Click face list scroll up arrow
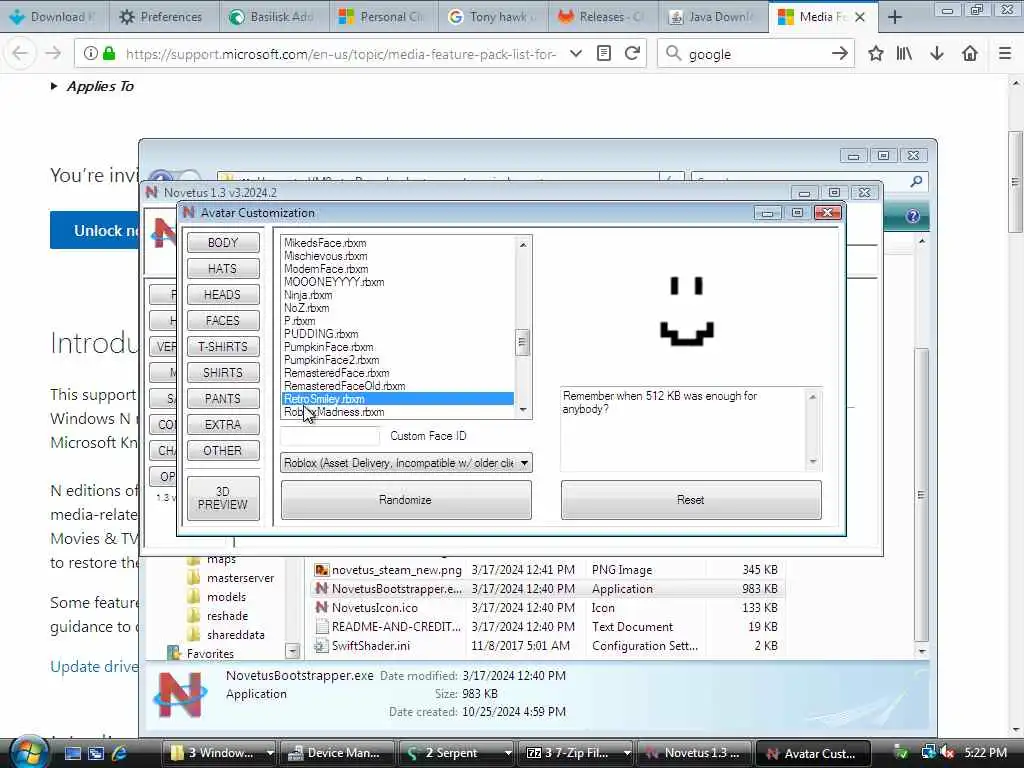The height and width of the screenshot is (768, 1024). pos(522,245)
